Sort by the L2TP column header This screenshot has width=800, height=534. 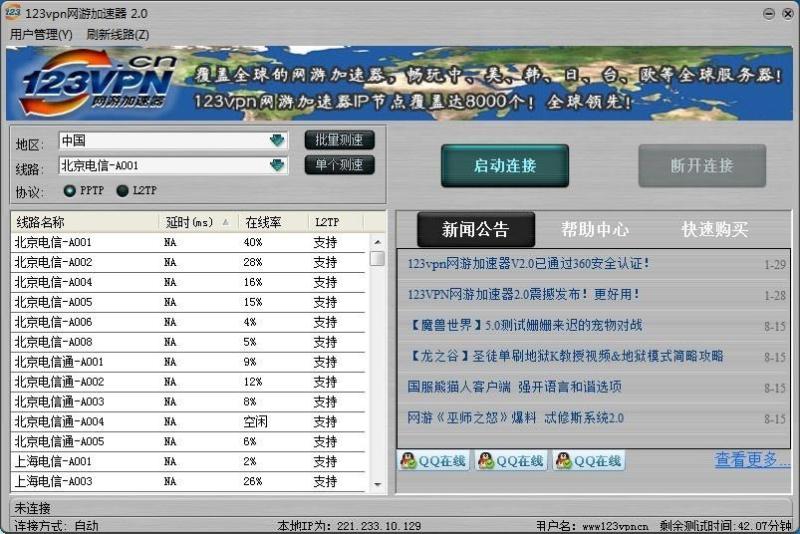pos(335,222)
